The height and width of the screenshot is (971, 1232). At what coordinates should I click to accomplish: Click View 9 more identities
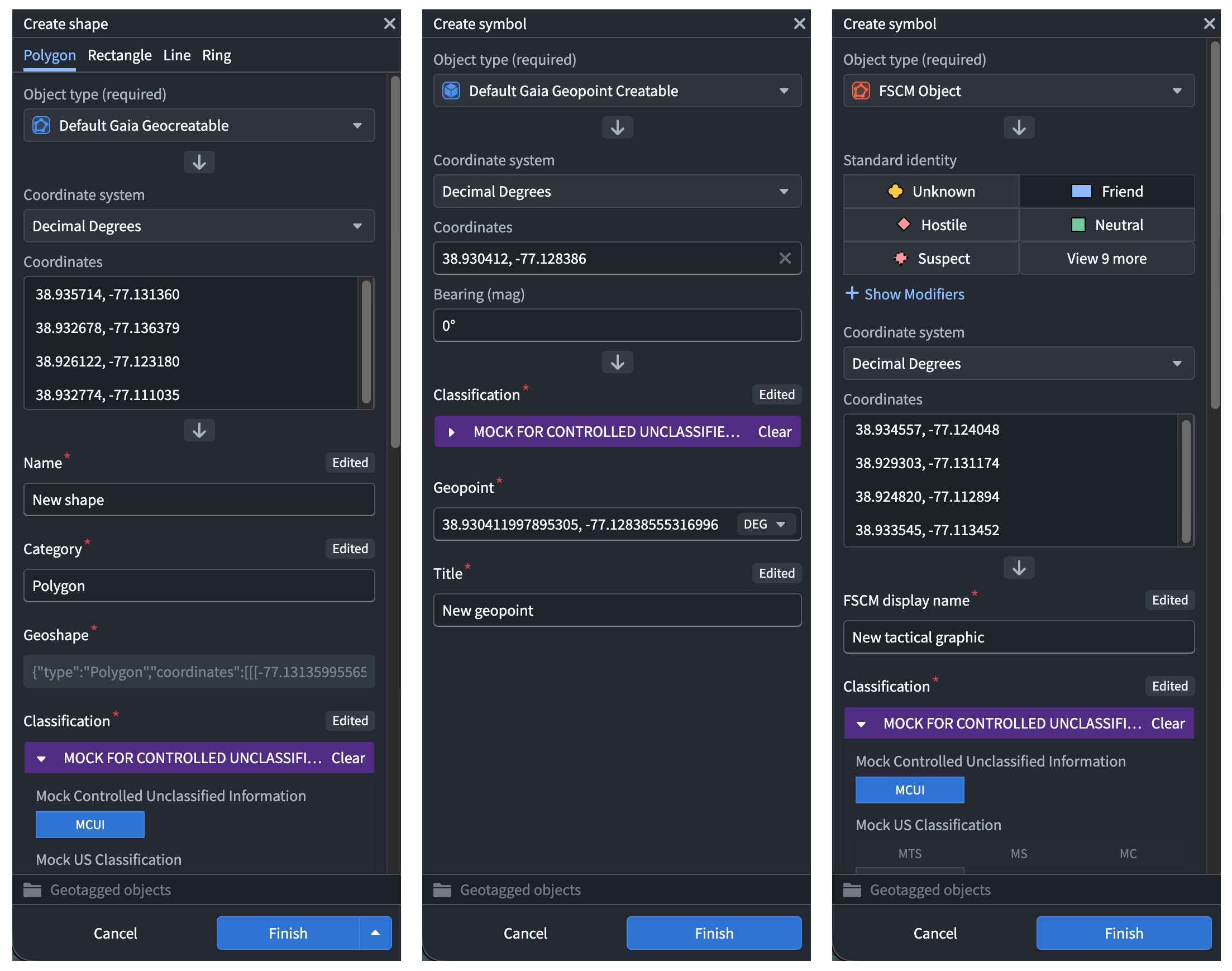[x=1106, y=259]
